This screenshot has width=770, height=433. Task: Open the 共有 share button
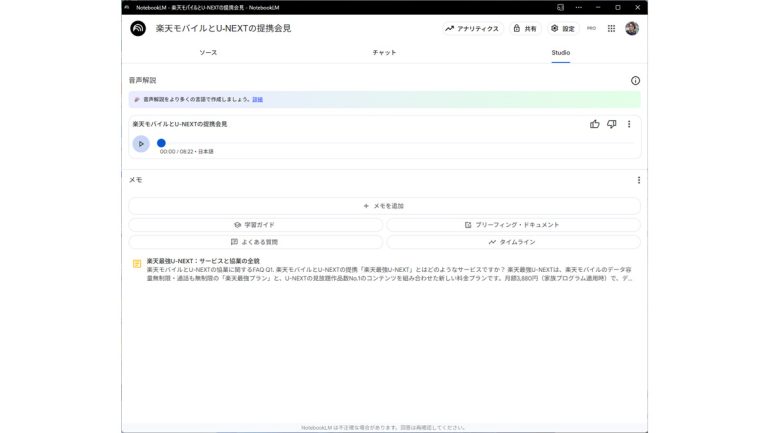click(525, 28)
